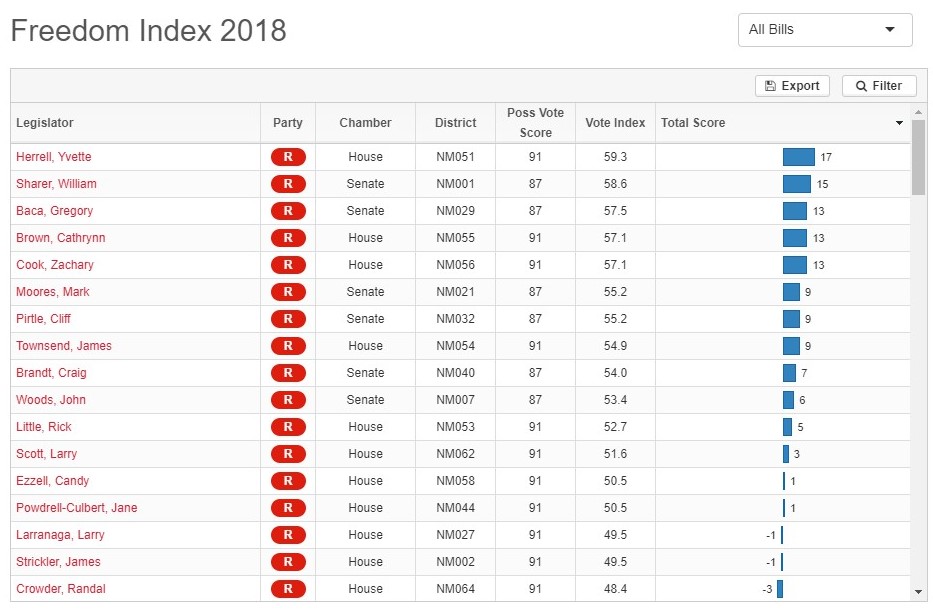The width and height of the screenshot is (933, 613).
Task: Sort by Legislator column header
Action: [45, 123]
